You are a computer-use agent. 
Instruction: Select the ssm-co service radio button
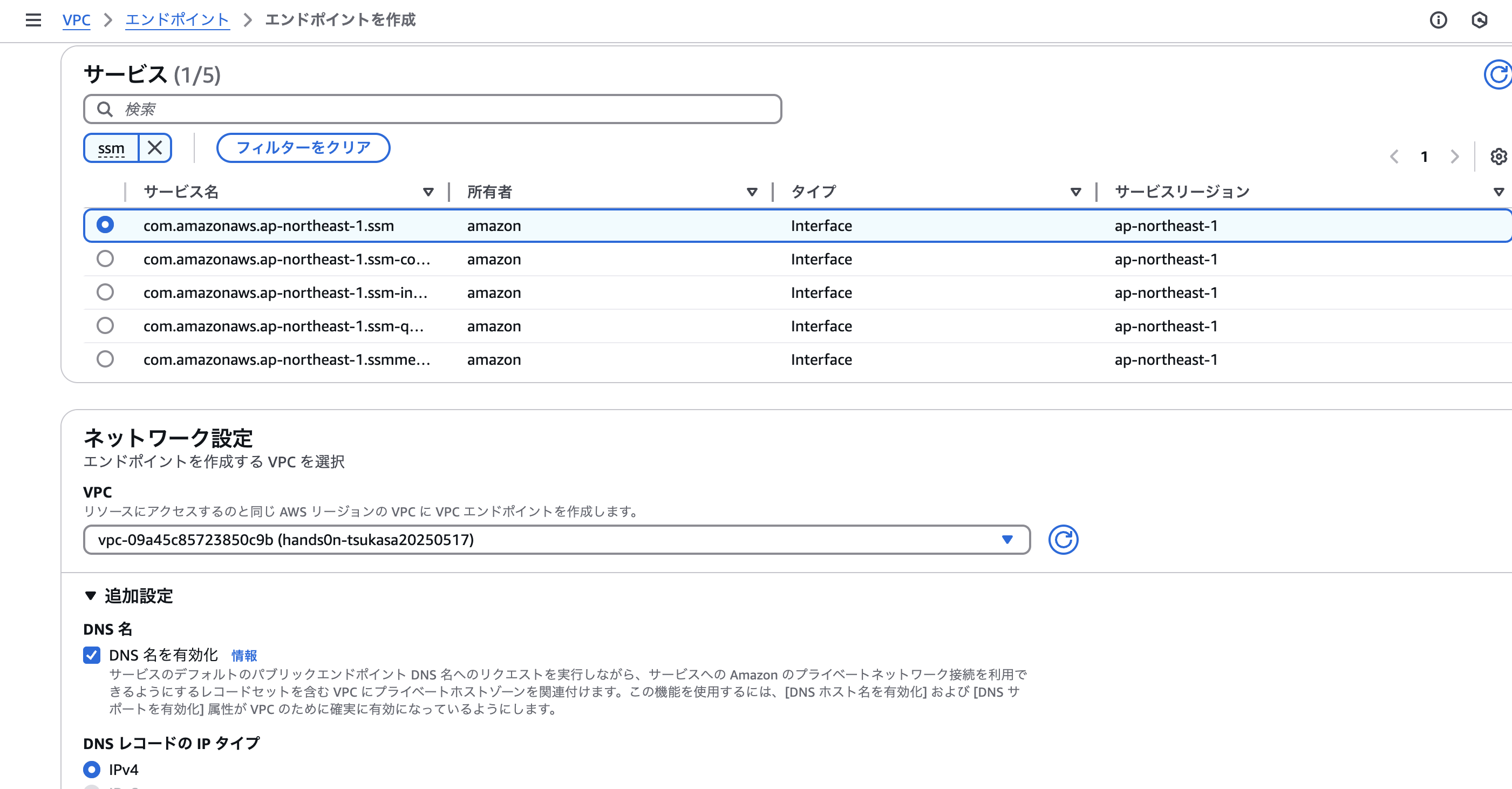click(105, 259)
